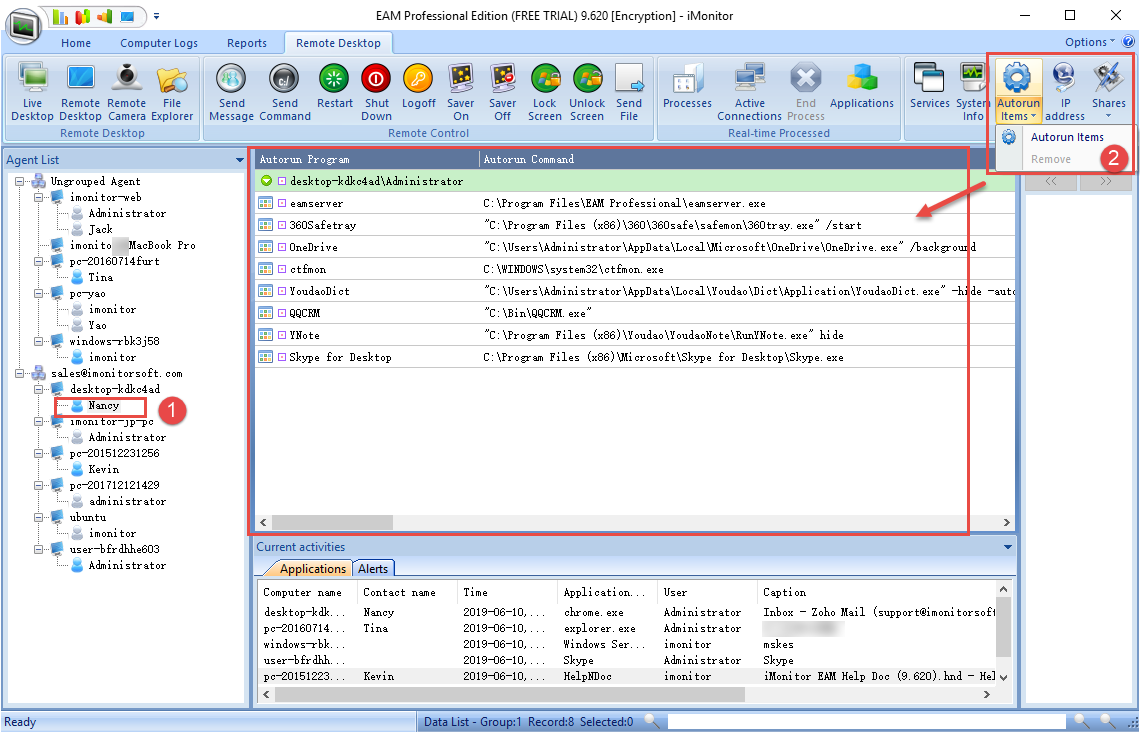Select the OneDrive autorun row
The width and height of the screenshot is (1140, 733).
tap(634, 247)
